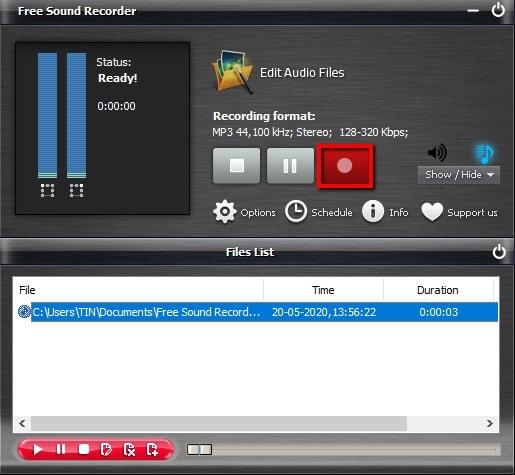Minimize the Free Sound Recorder window
Image resolution: width=515 pixels, height=475 pixels.
point(473,11)
